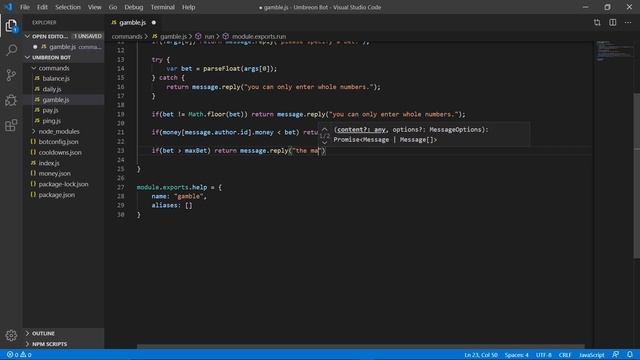Open the Source Control view

tap(11, 75)
